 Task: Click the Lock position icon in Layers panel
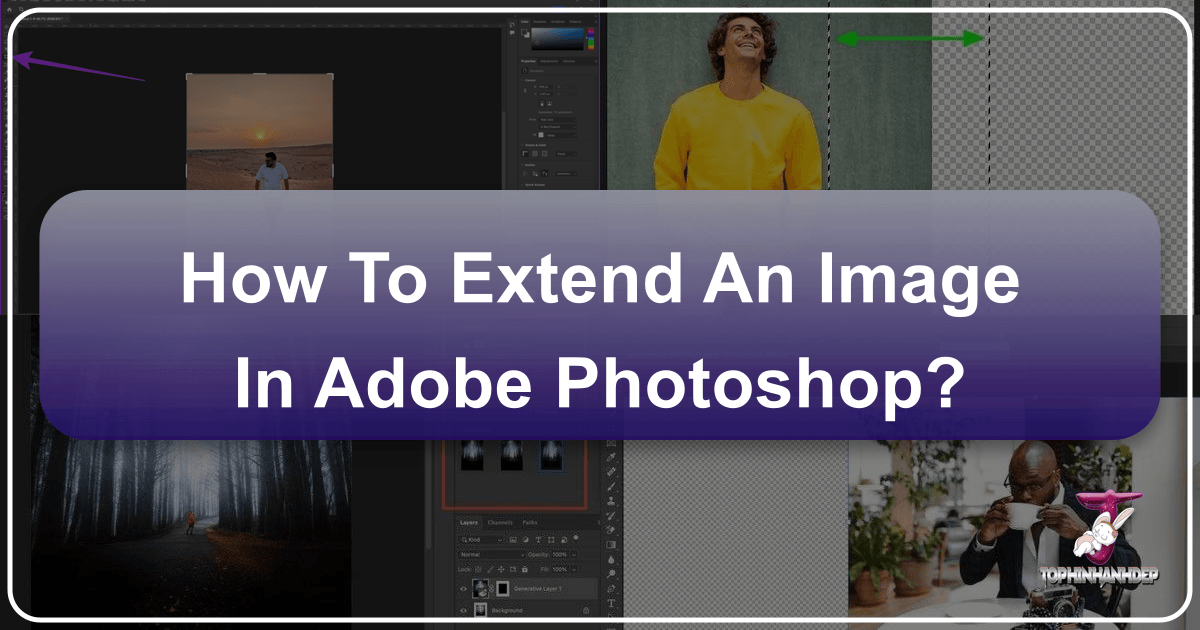pos(501,569)
